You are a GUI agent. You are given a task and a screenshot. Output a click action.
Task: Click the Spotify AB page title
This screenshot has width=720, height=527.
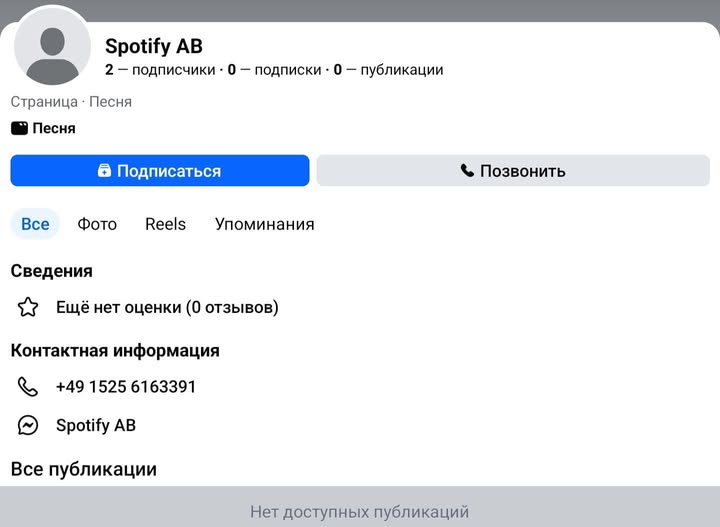[154, 46]
